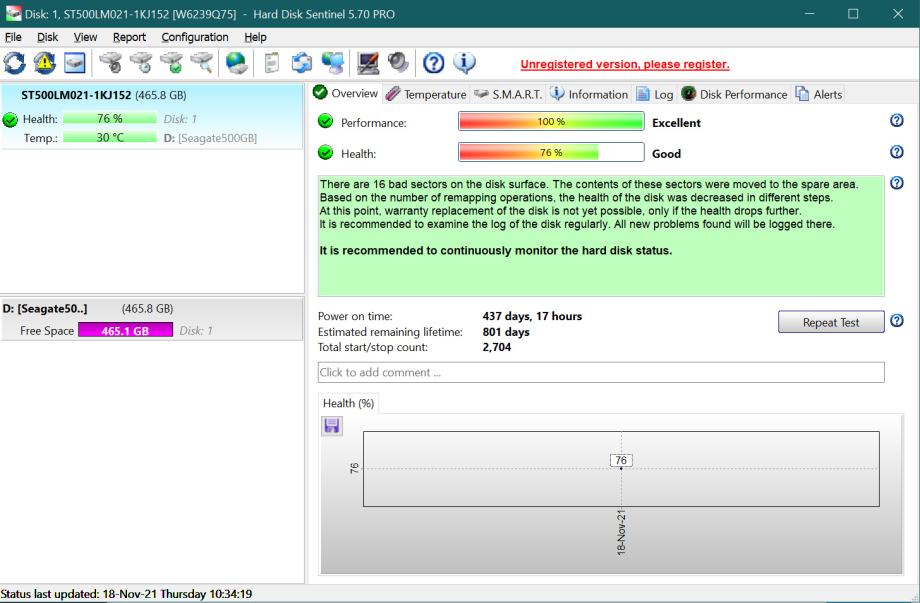Click the Estimated remaining lifetime label

(390, 332)
